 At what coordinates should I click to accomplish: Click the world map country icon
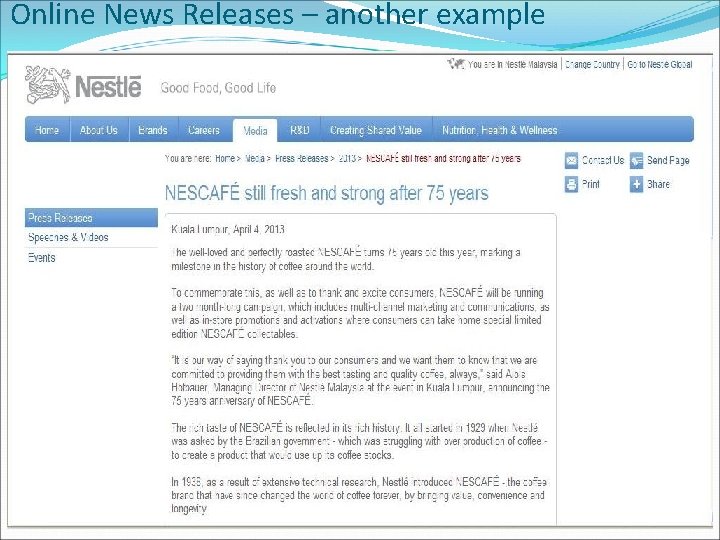[x=456, y=64]
